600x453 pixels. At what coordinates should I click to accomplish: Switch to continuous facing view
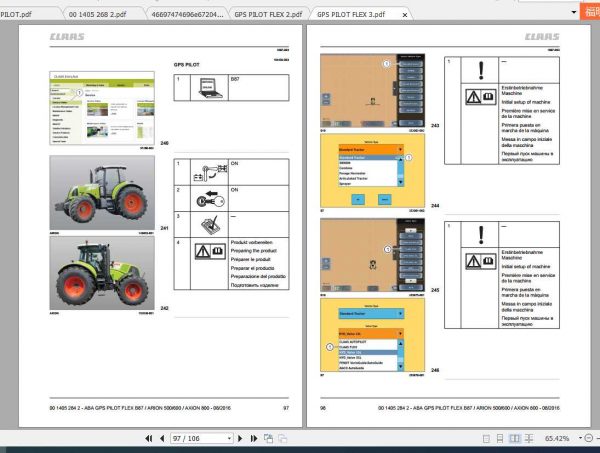click(529, 438)
